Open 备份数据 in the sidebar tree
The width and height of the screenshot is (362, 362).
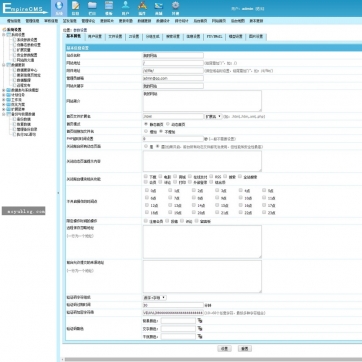pyautogui.click(x=24, y=119)
